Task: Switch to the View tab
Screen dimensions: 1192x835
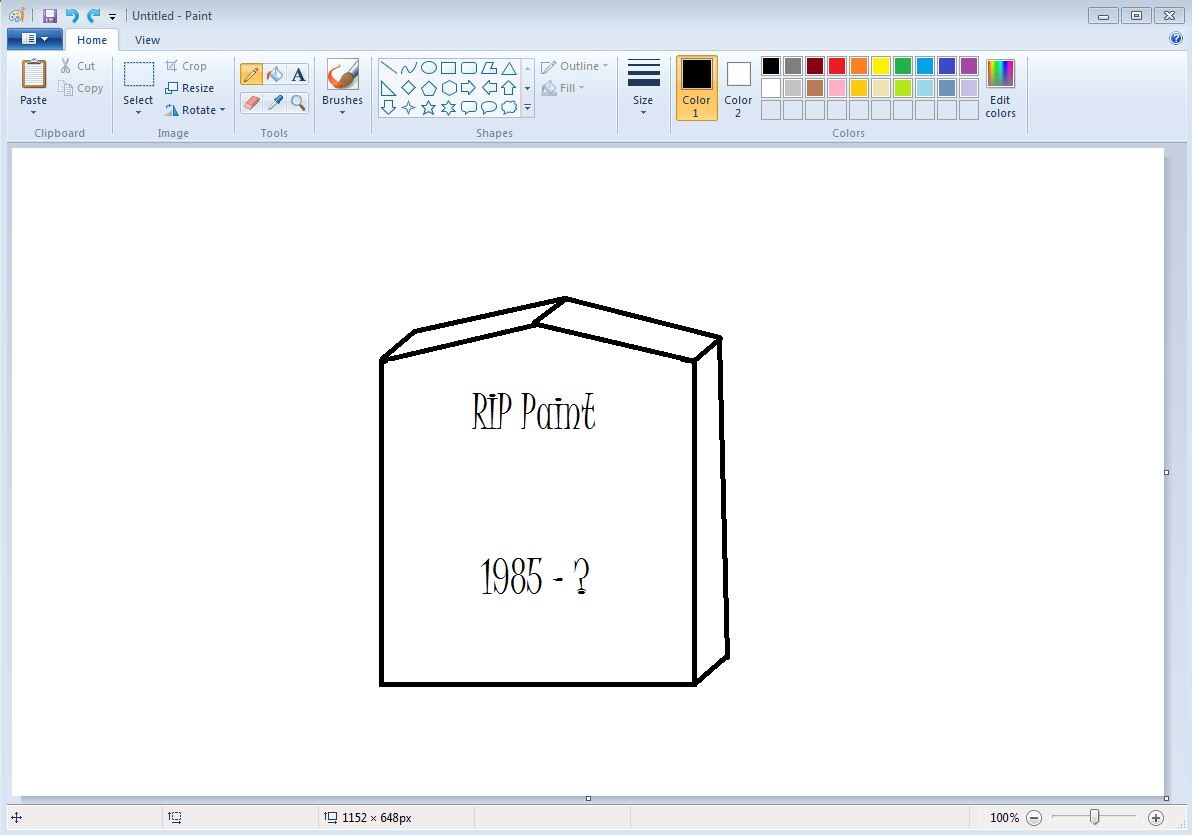Action: (147, 40)
